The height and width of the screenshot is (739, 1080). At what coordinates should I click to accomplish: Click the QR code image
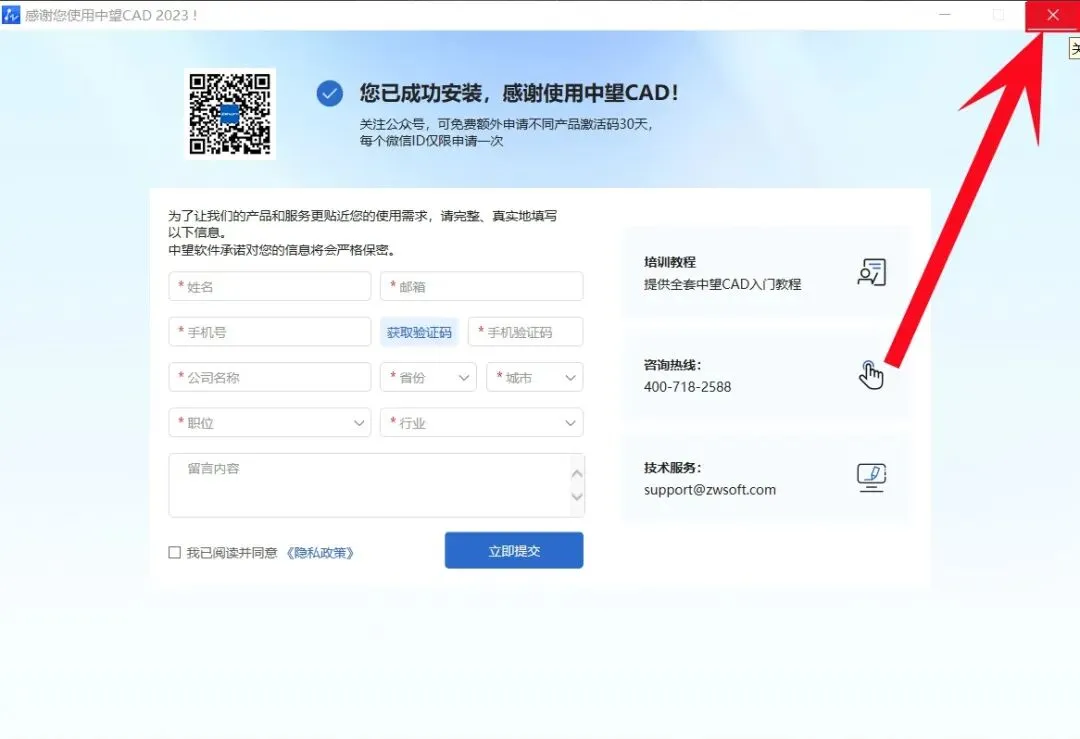(x=230, y=114)
